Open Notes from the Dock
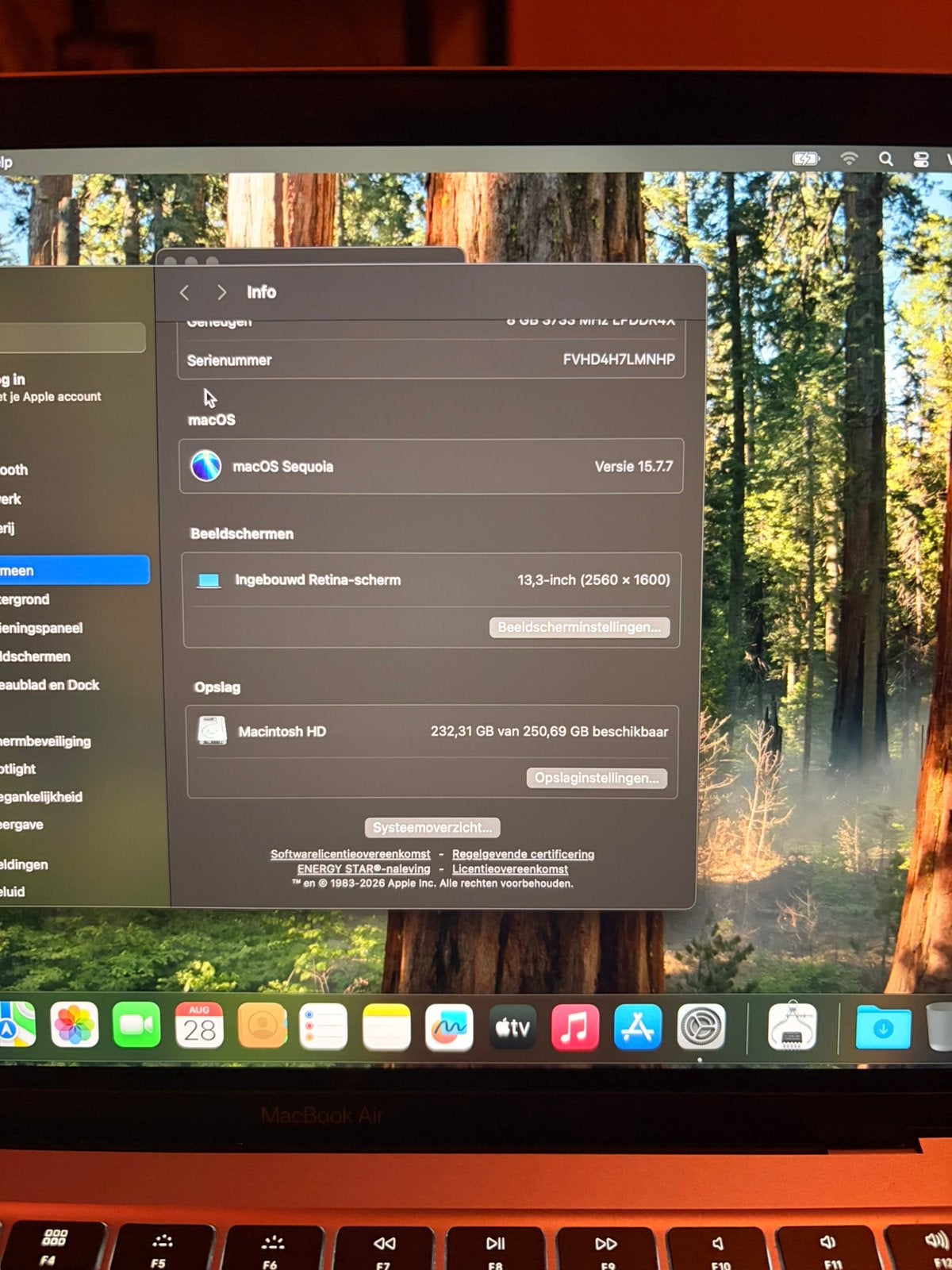The image size is (952, 1270). [386, 1027]
